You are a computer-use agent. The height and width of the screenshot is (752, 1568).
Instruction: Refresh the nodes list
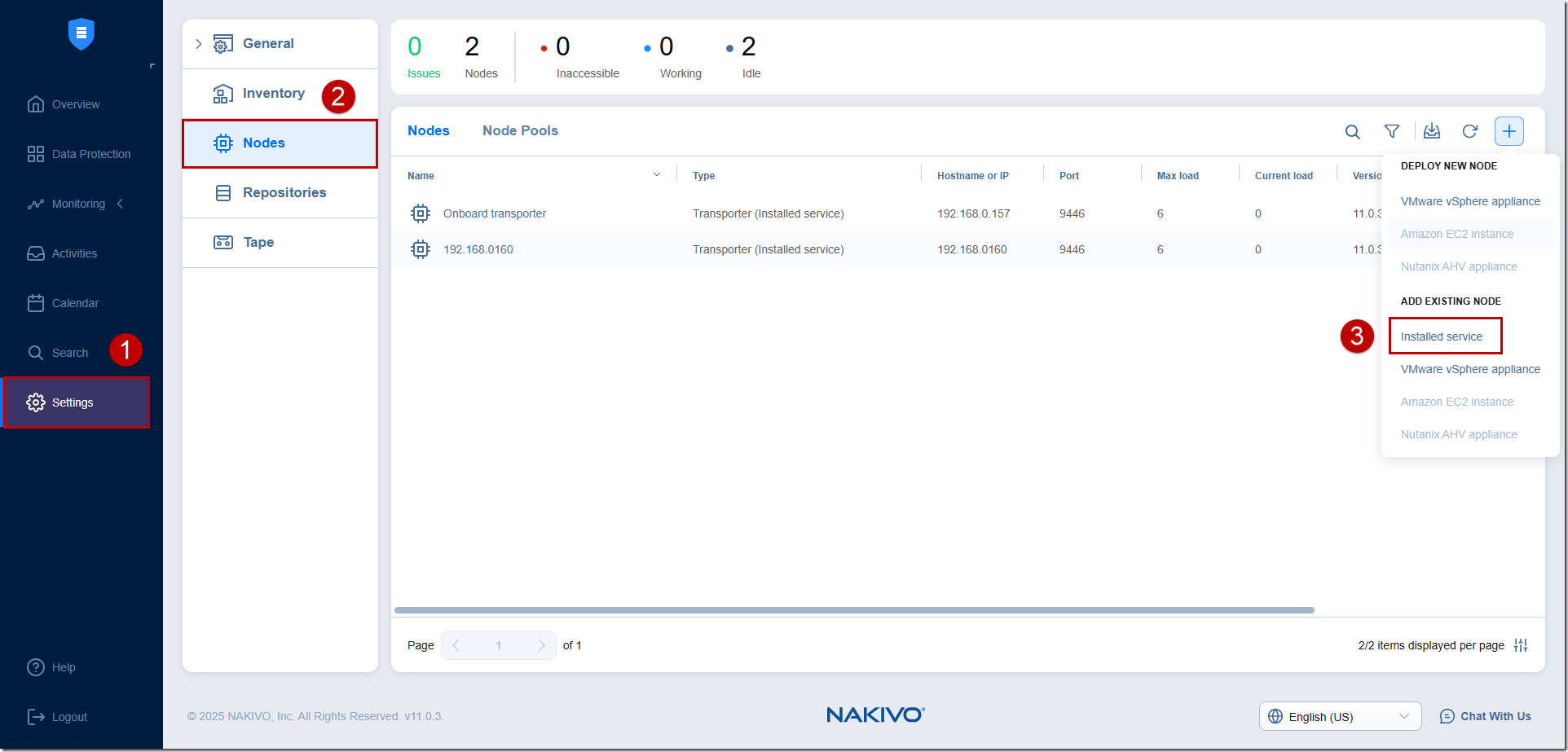[1470, 131]
